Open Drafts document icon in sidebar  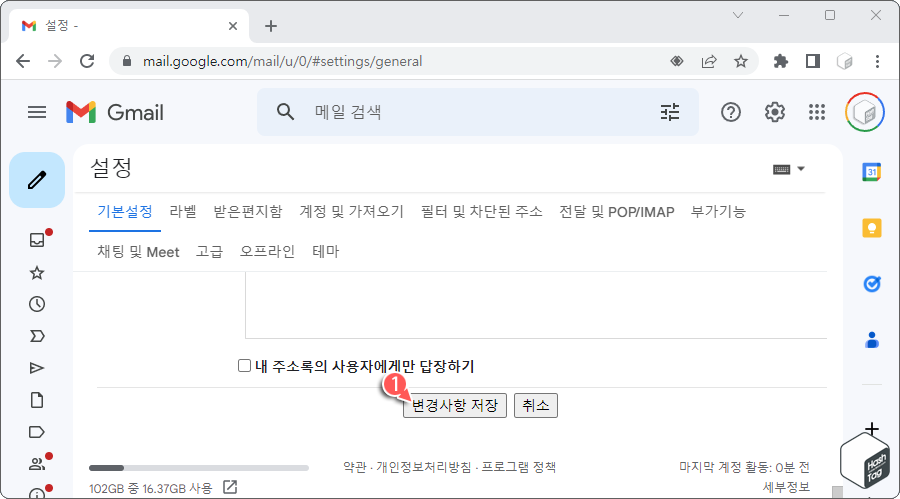click(37, 400)
